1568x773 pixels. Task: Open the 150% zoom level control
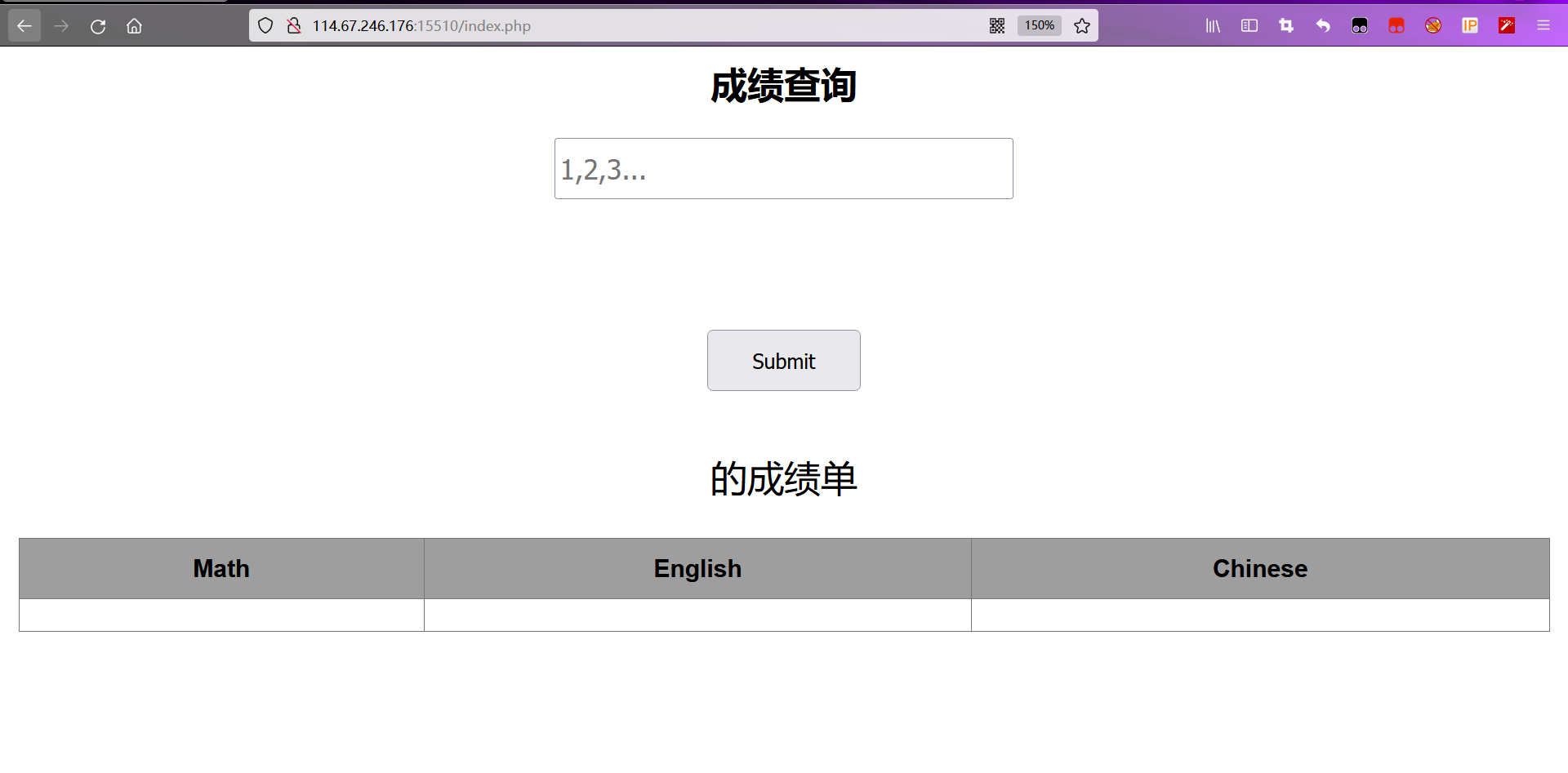pyautogui.click(x=1038, y=25)
